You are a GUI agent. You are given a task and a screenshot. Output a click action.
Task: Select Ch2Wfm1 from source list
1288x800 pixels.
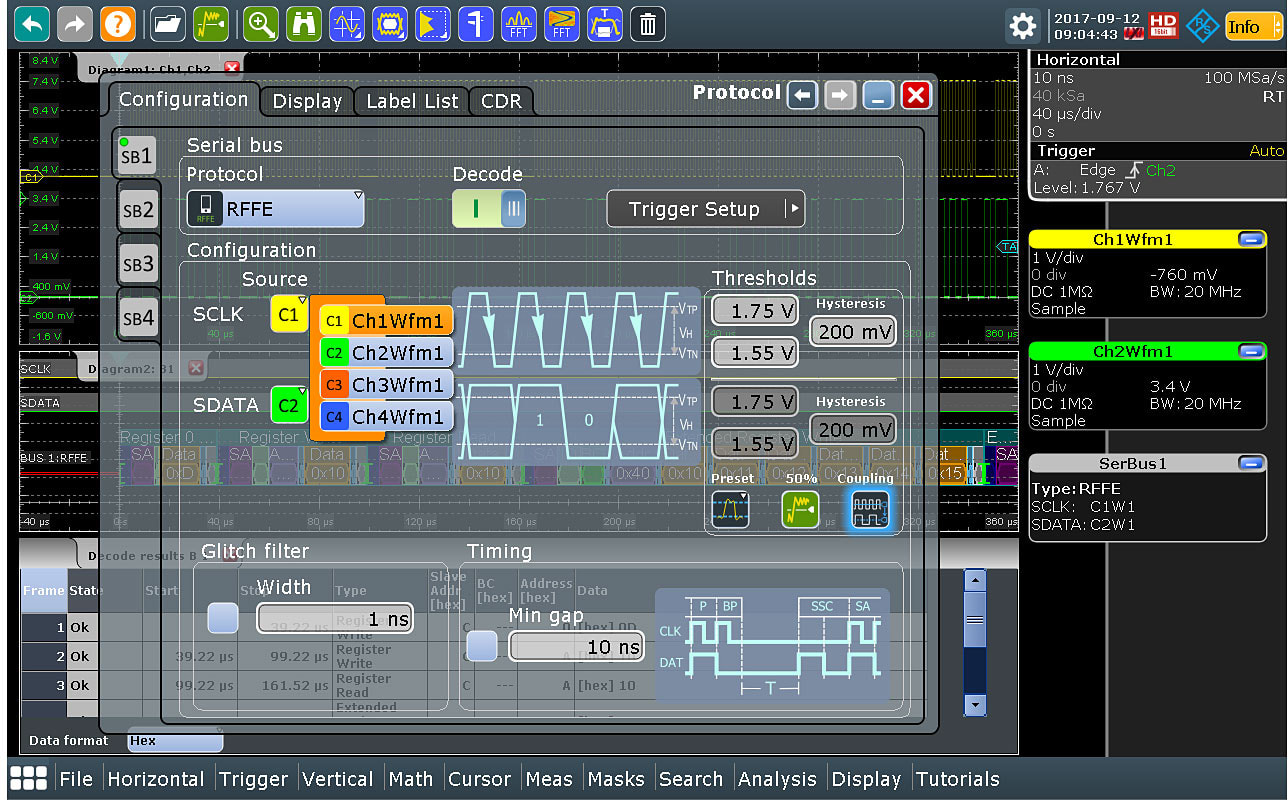click(386, 353)
